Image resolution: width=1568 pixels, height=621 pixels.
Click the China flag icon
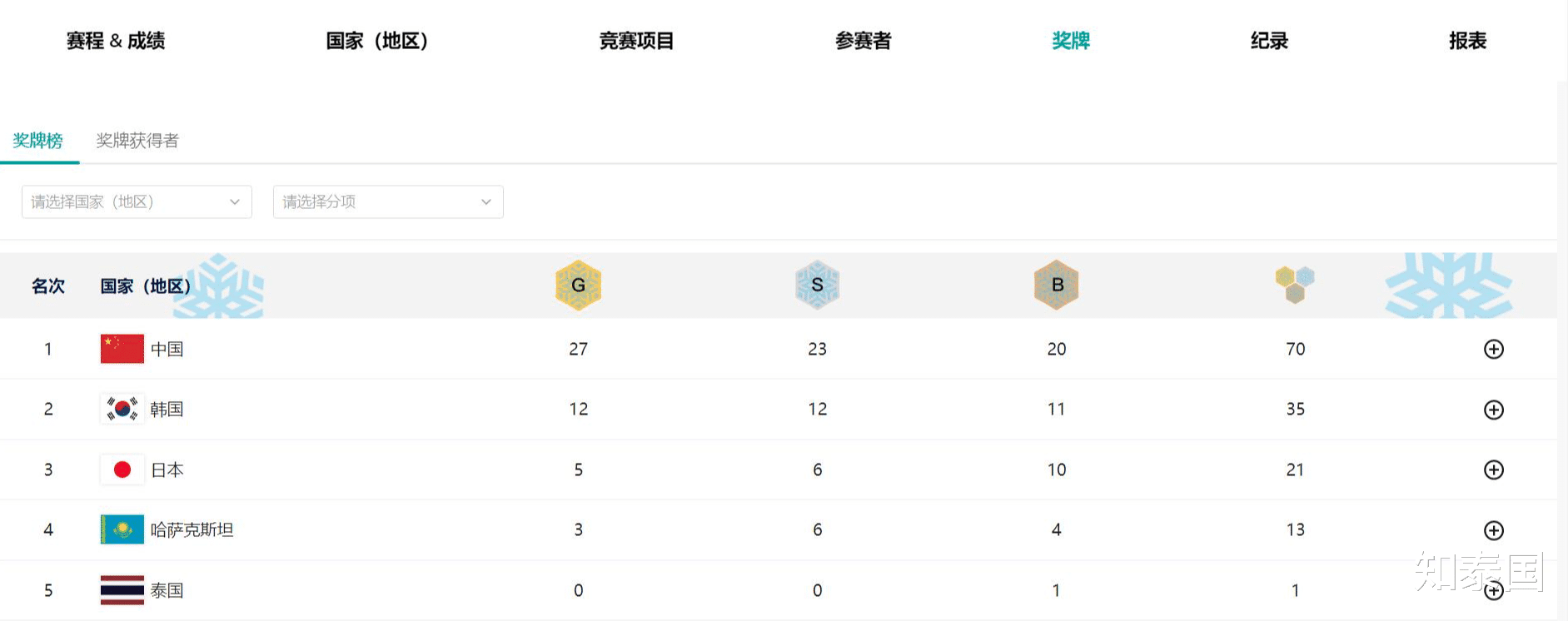click(x=122, y=349)
